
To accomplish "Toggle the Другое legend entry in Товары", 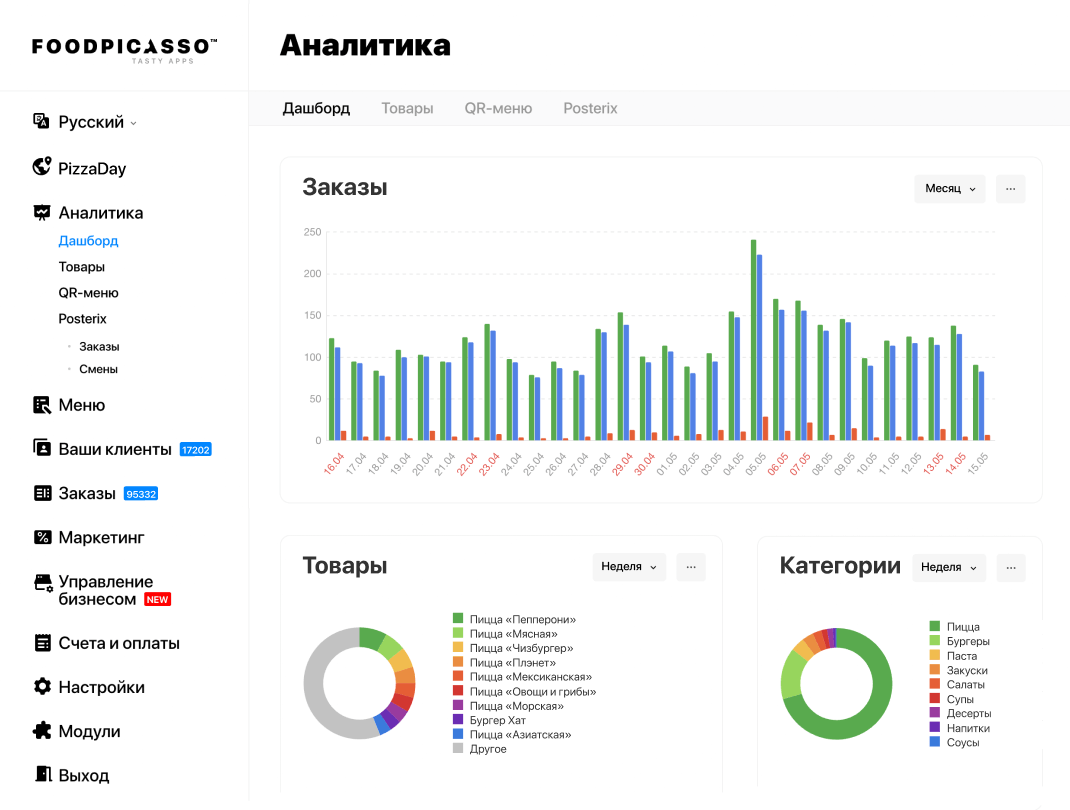I will point(488,749).
